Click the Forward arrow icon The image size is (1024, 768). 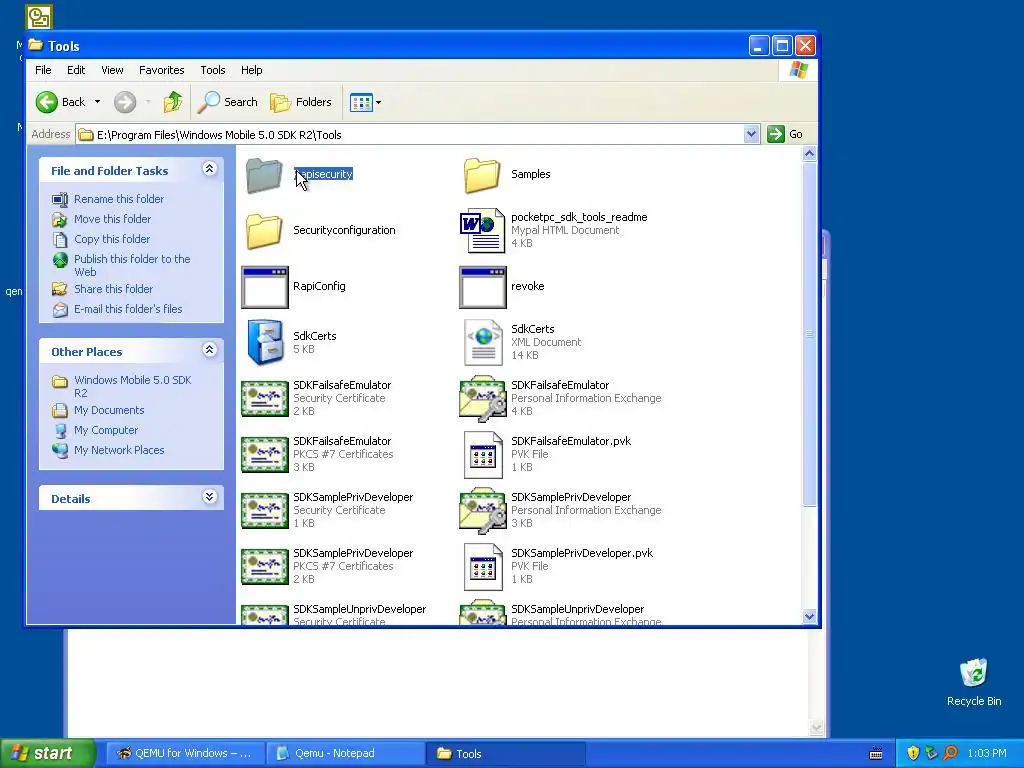point(125,102)
